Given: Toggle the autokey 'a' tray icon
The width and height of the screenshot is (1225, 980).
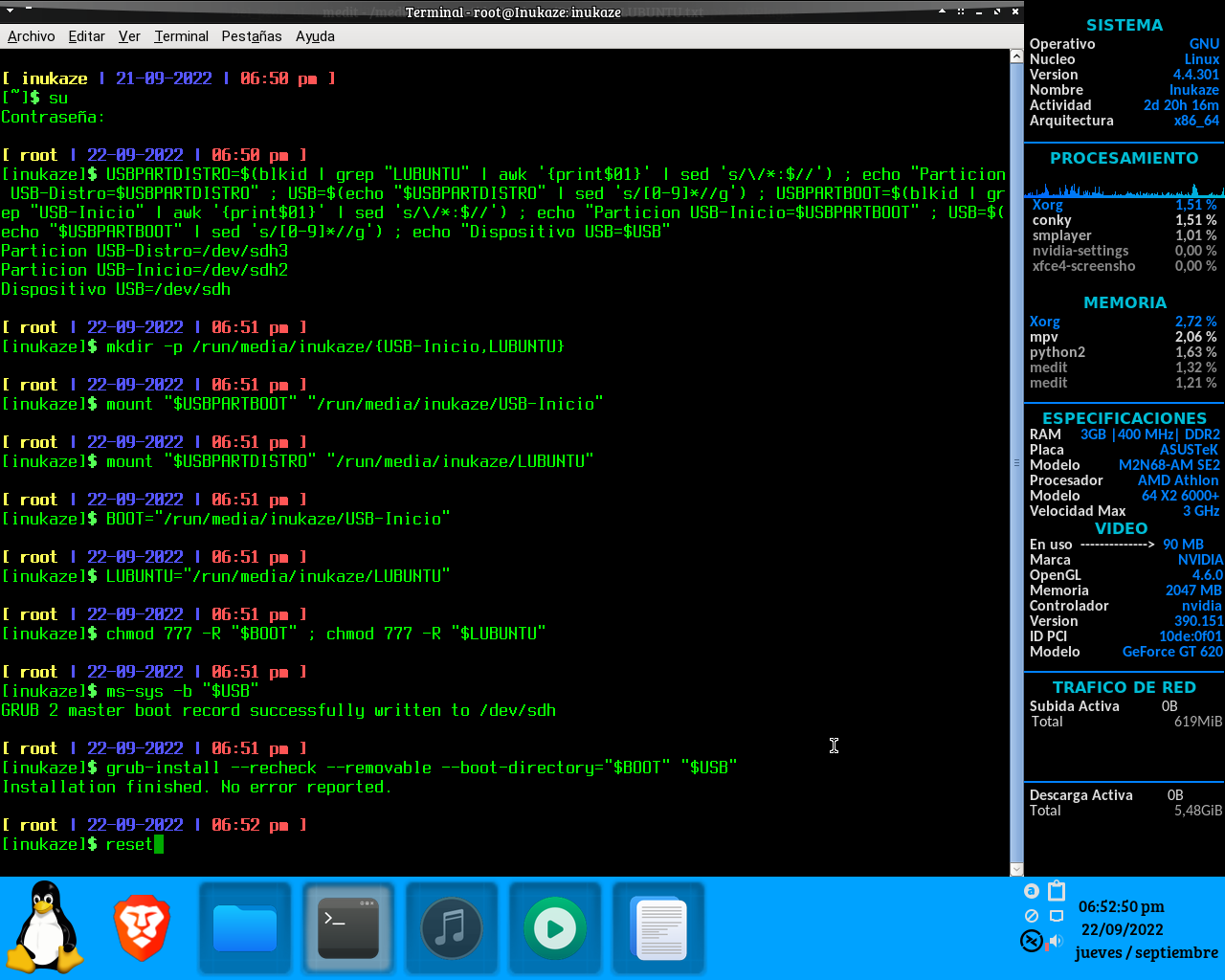Looking at the screenshot, I should click(1032, 891).
